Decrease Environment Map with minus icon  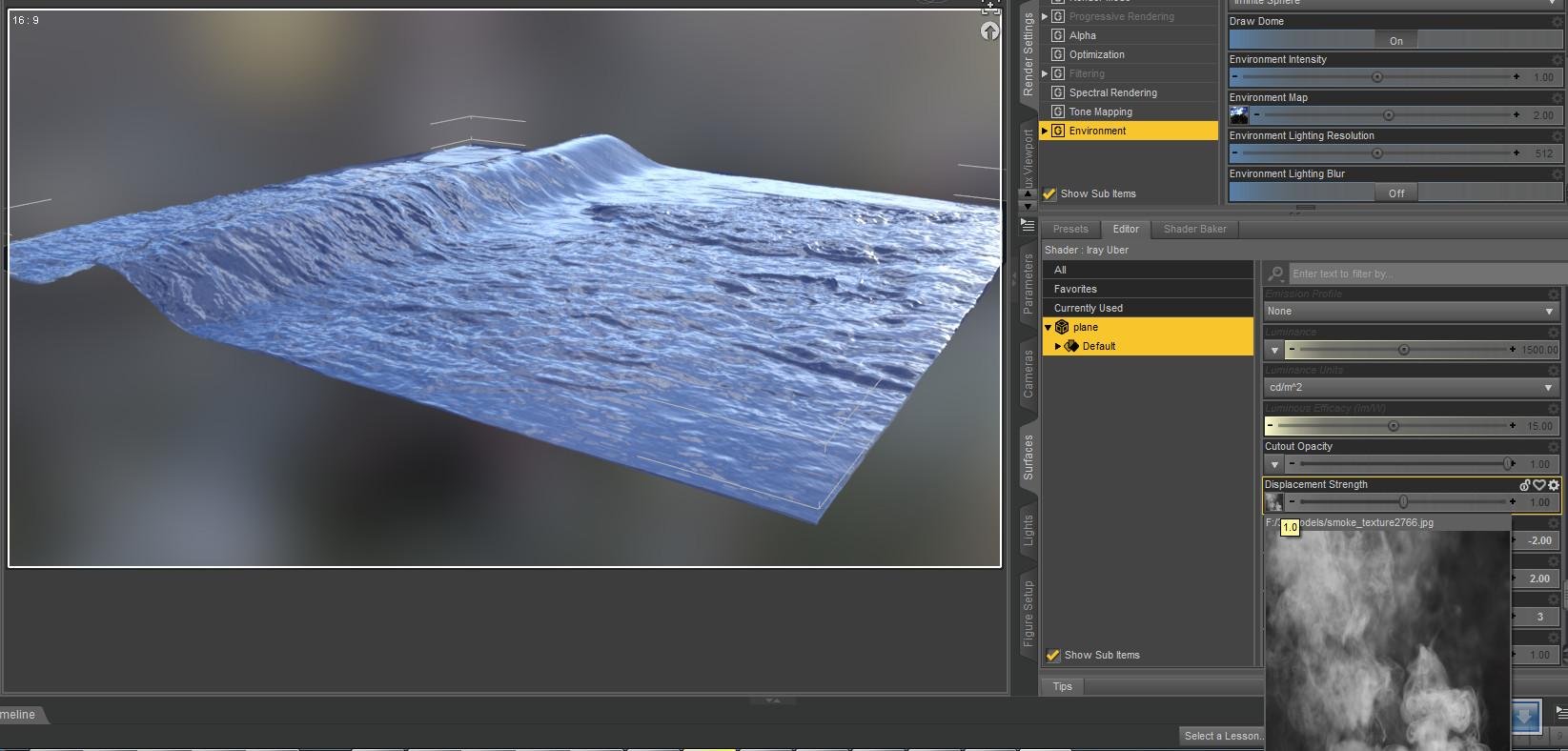(x=1257, y=115)
